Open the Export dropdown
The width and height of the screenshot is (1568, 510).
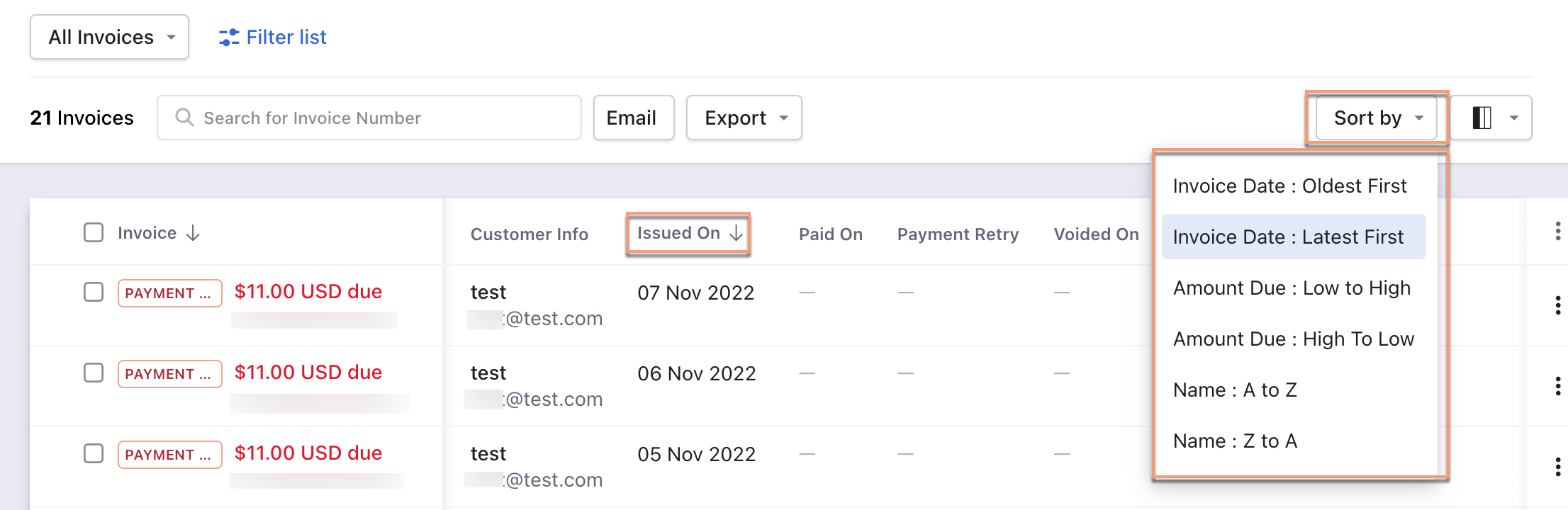tap(744, 118)
